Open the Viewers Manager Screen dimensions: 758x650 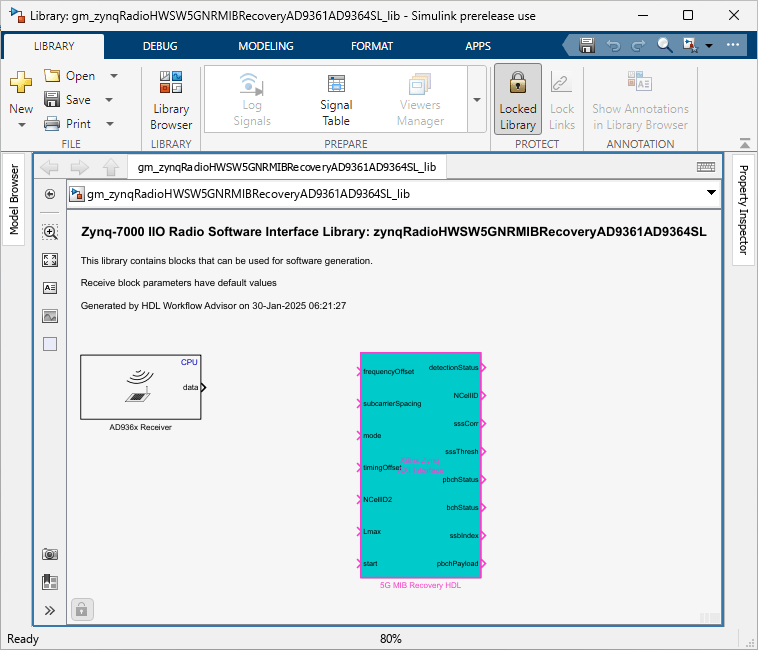pyautogui.click(x=420, y=100)
